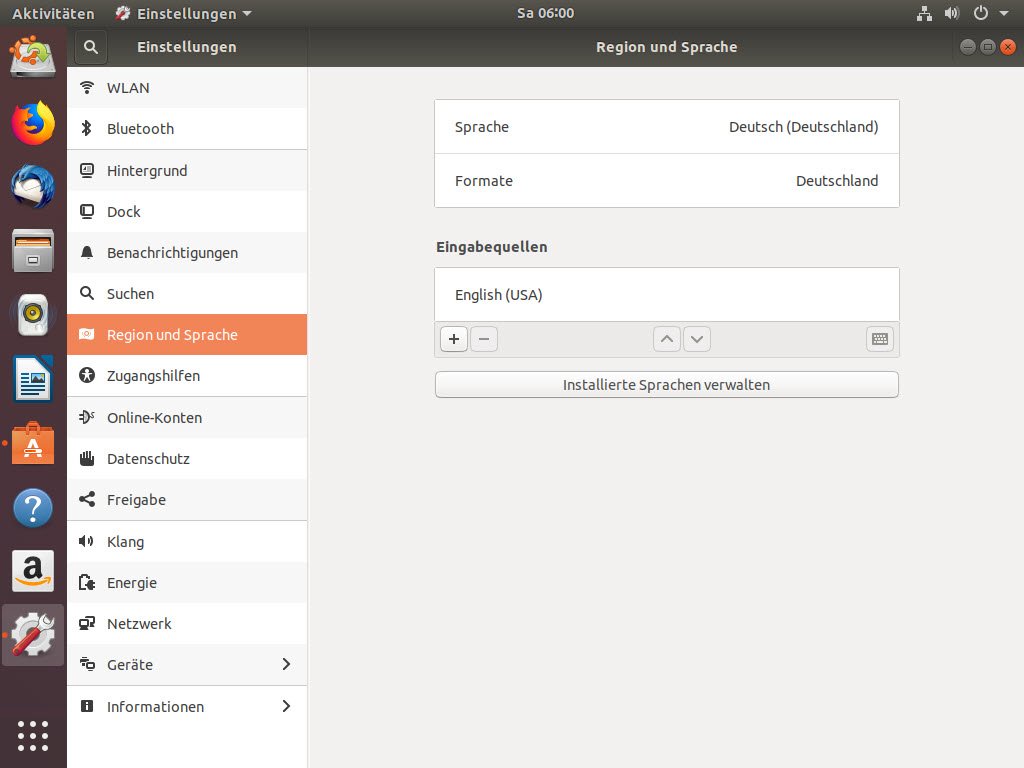Viewport: 1024px width, 768px height.
Task: Add a new input source with plus button
Action: [x=454, y=339]
